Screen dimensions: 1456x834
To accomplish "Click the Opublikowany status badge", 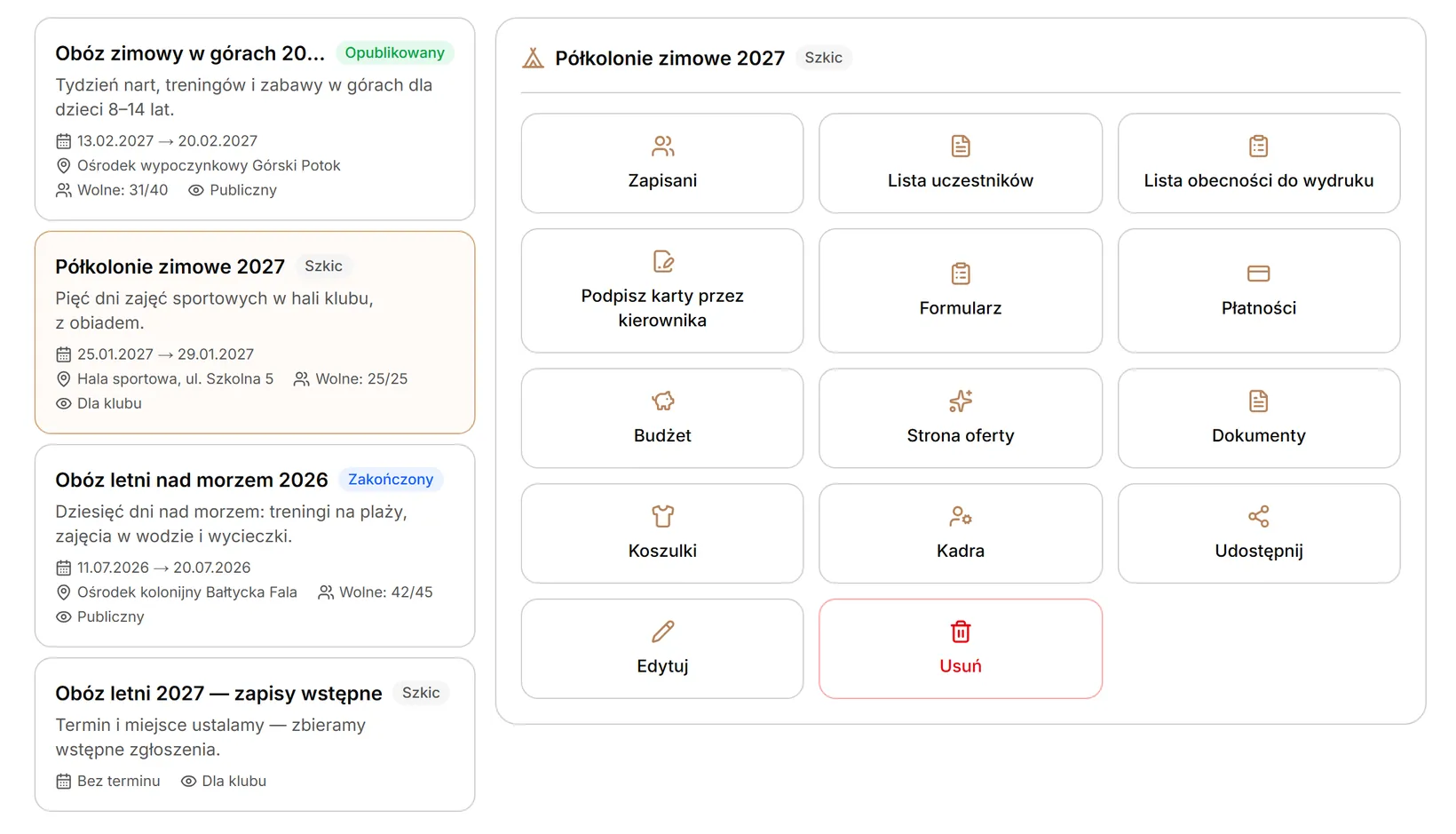I will pos(394,52).
